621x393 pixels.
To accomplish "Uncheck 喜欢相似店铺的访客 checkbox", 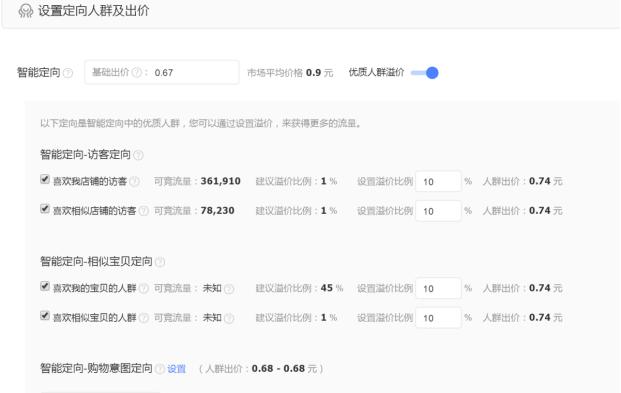I will pos(45,209).
